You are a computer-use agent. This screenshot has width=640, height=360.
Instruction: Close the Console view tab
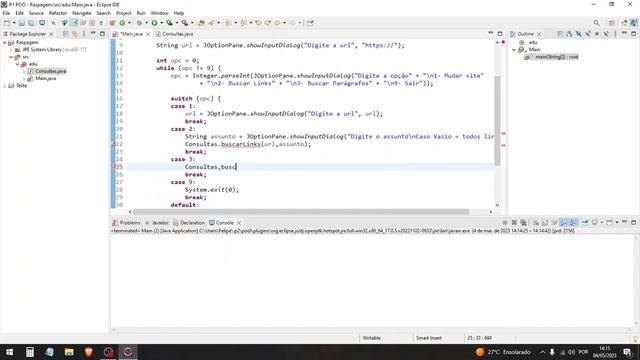point(239,222)
